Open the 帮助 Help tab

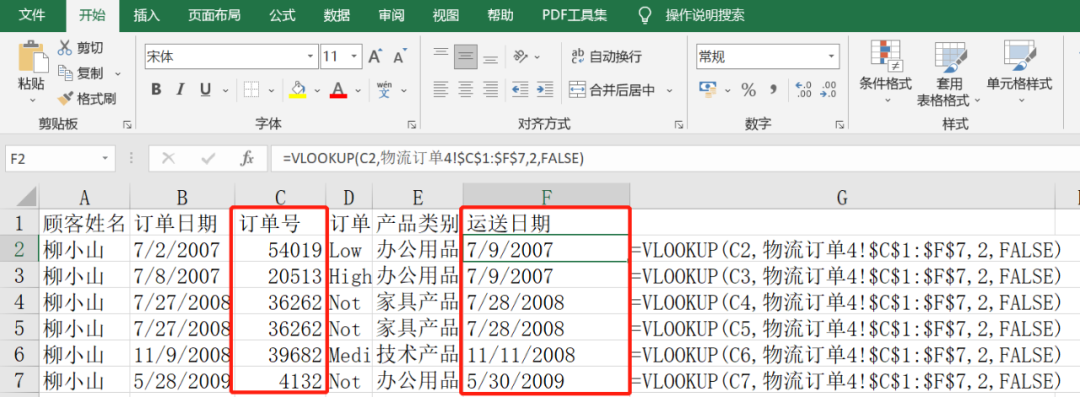pos(501,15)
